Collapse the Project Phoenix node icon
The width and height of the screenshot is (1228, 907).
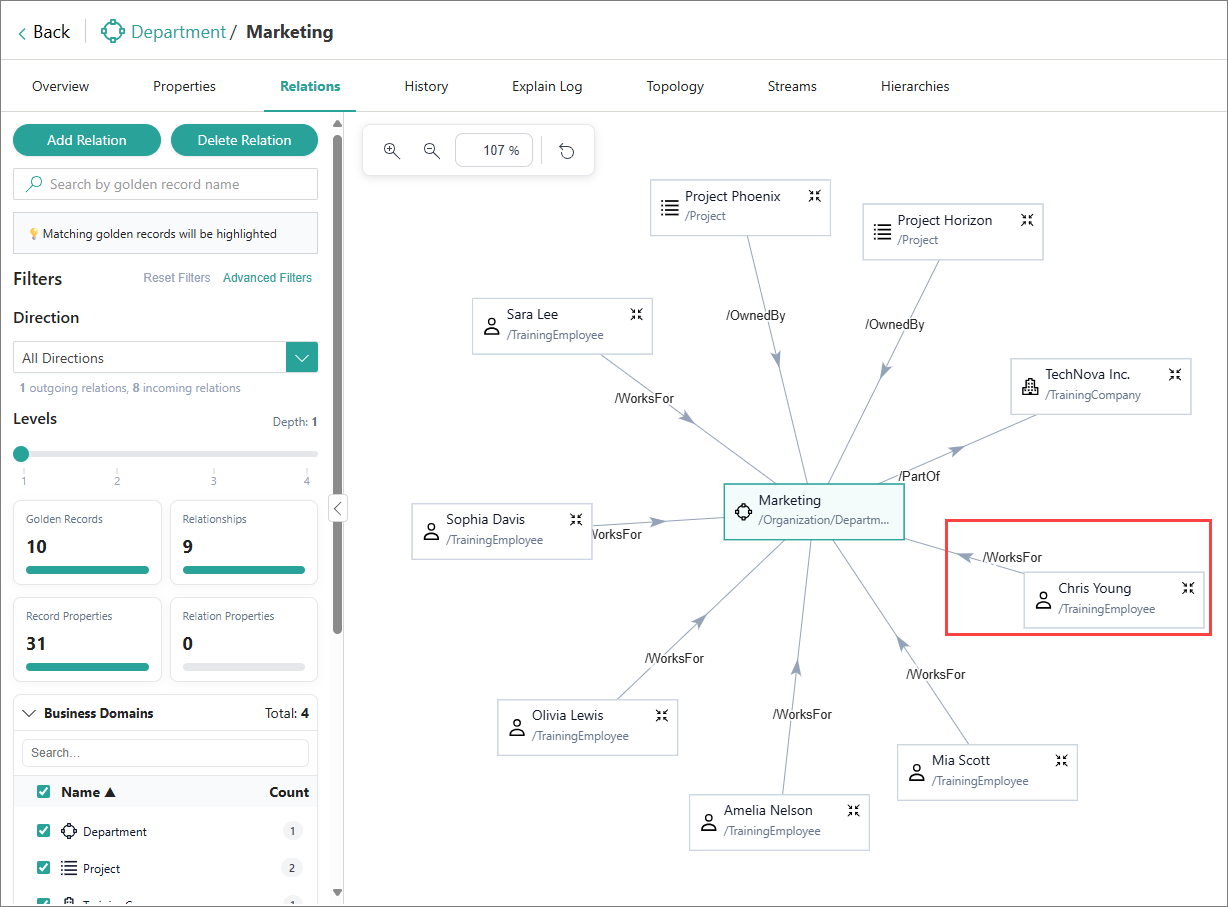(815, 196)
